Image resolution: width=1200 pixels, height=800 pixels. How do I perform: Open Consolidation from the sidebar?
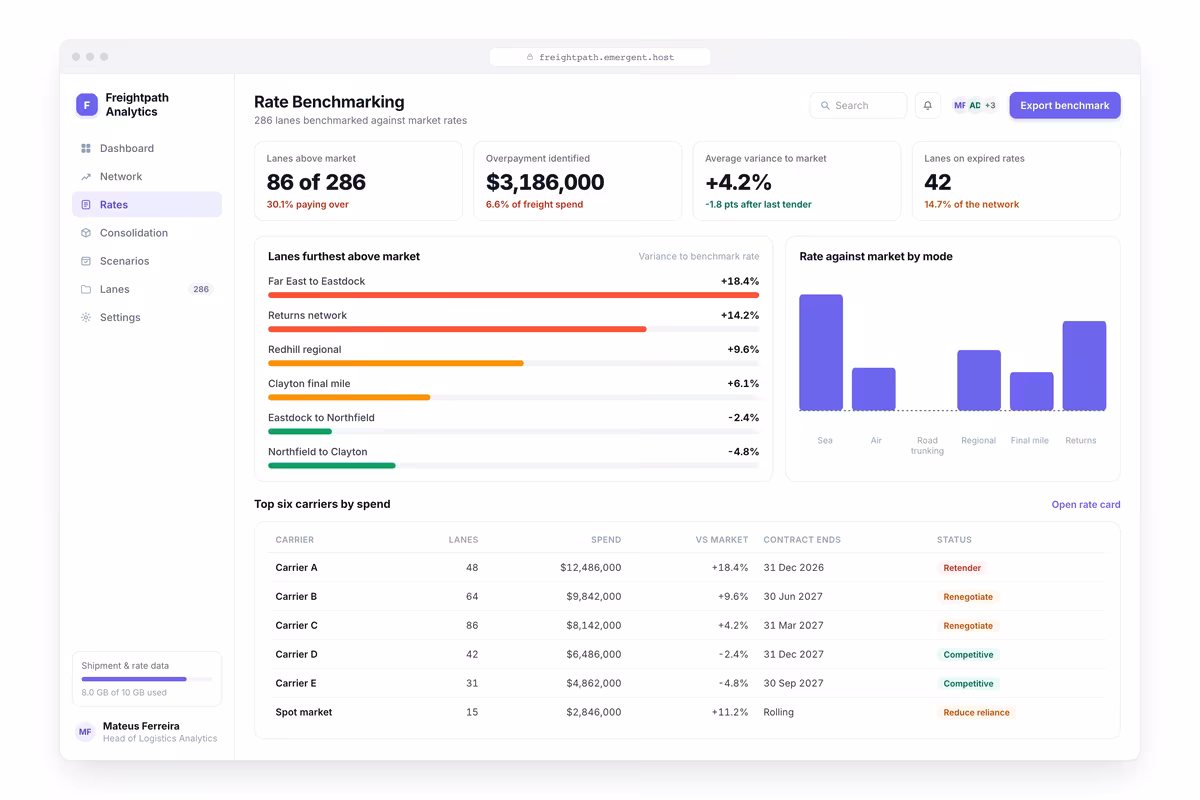[x=147, y=233]
